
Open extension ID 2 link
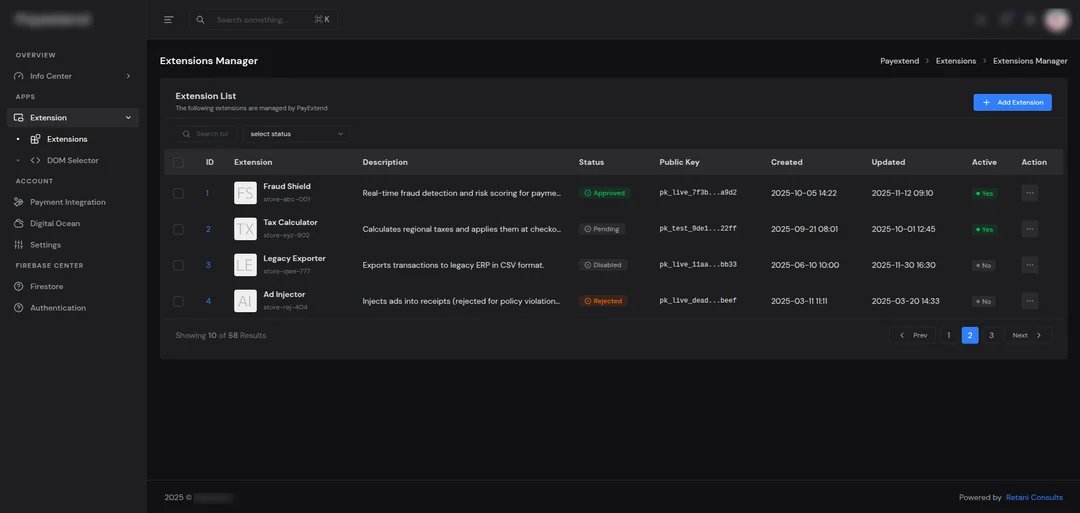coord(208,229)
